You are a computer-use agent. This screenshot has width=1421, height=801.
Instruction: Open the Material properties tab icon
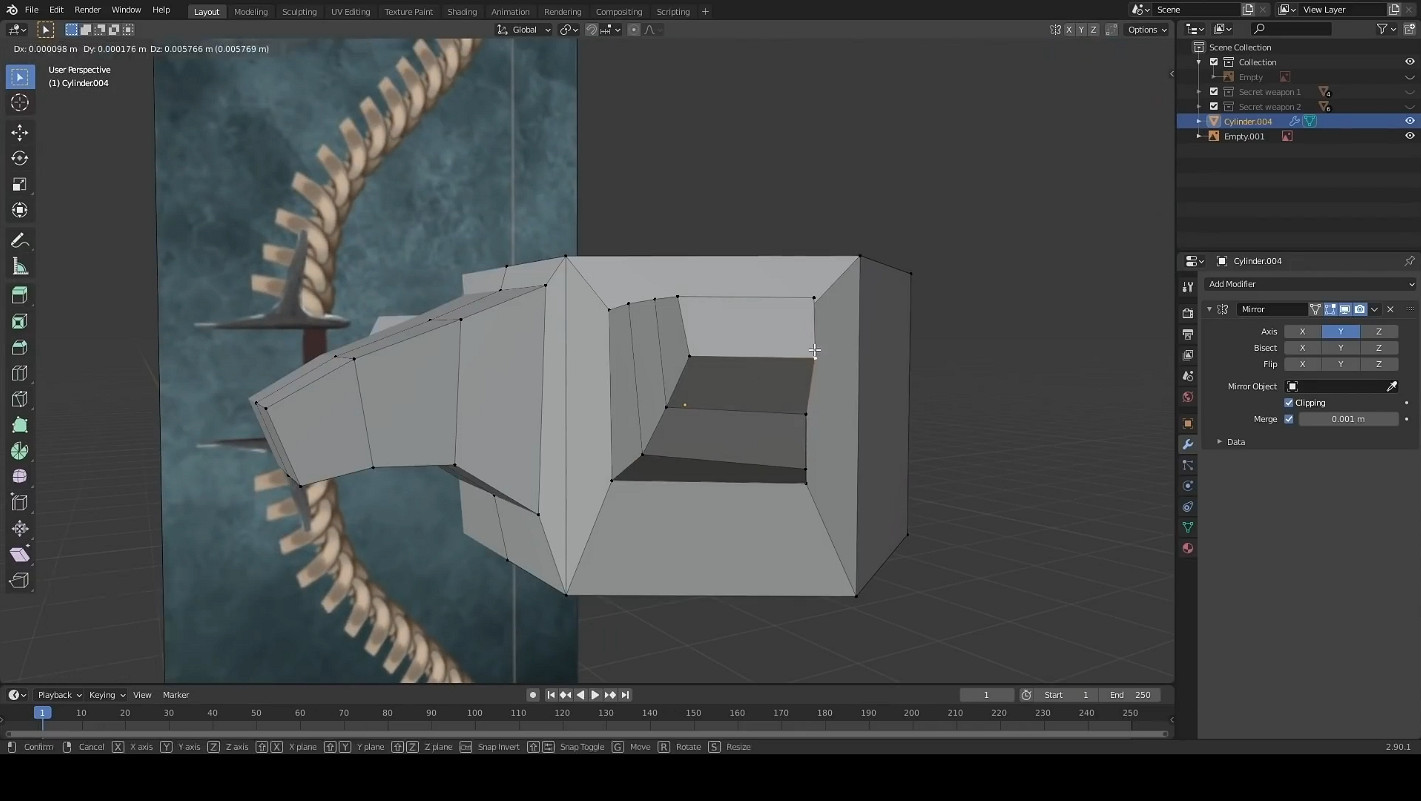click(x=1188, y=548)
